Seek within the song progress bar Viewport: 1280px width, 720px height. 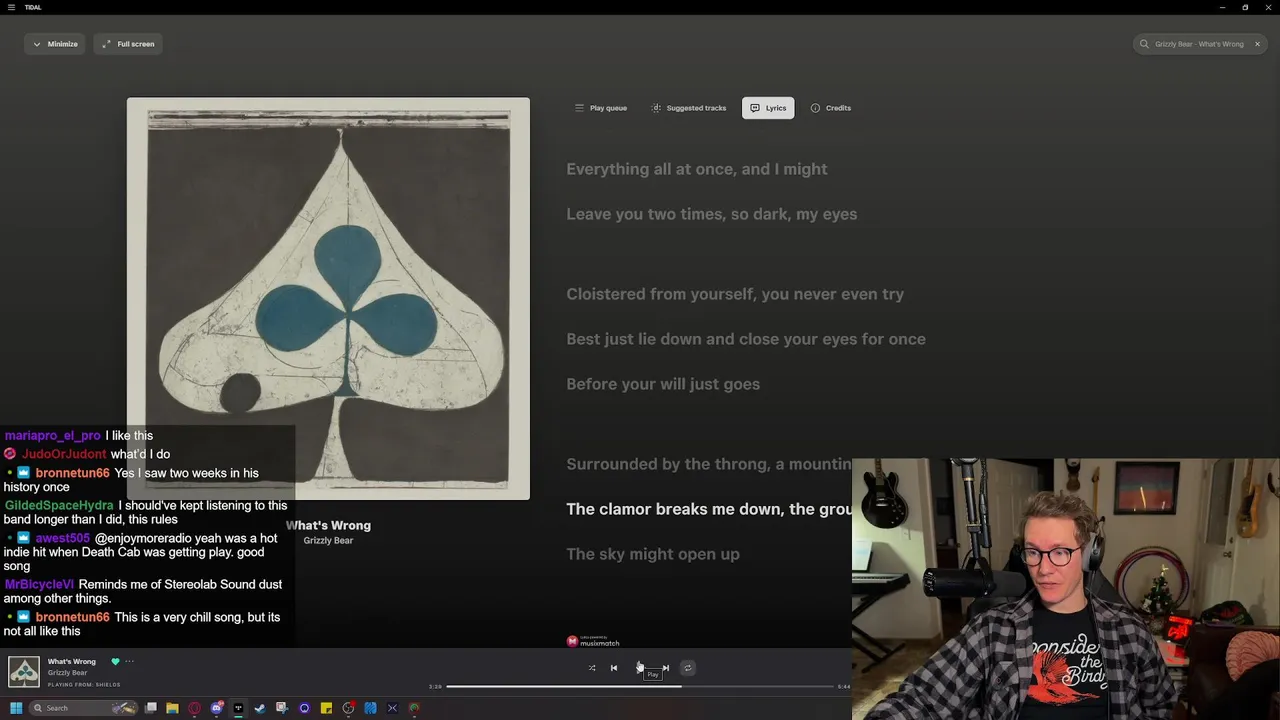[640, 687]
